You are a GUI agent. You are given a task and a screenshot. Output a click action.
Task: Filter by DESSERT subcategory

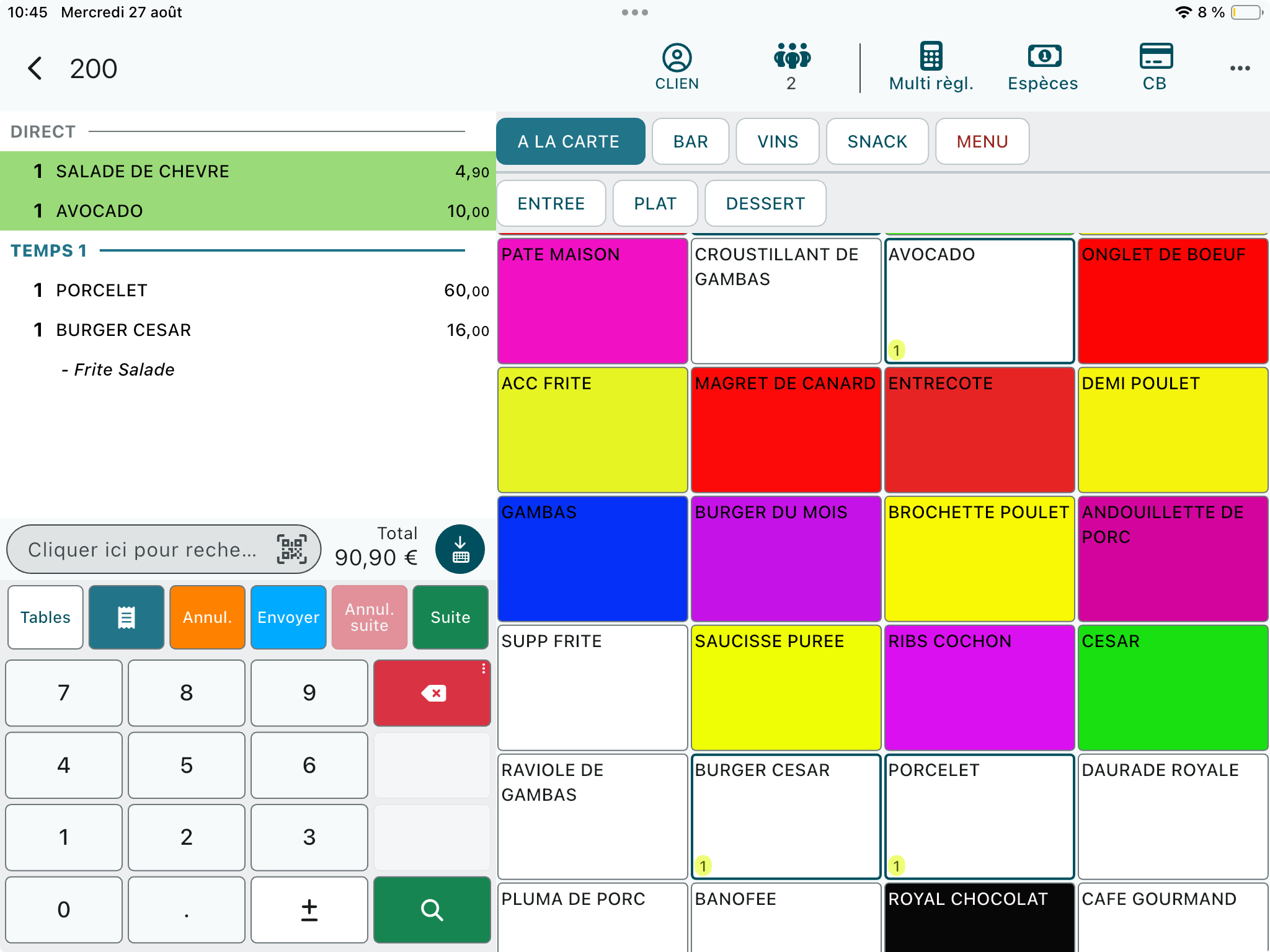765,203
